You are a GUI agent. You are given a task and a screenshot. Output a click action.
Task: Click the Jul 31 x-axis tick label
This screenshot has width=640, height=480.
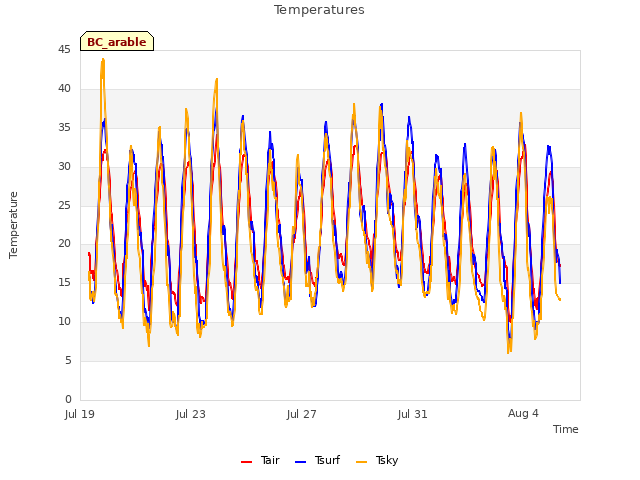[x=413, y=414]
